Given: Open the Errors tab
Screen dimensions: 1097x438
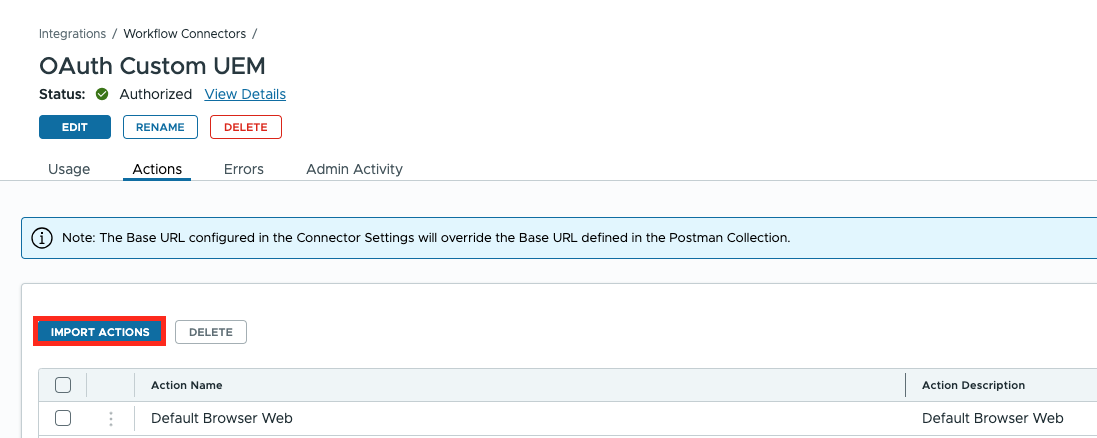Looking at the screenshot, I should pos(244,169).
